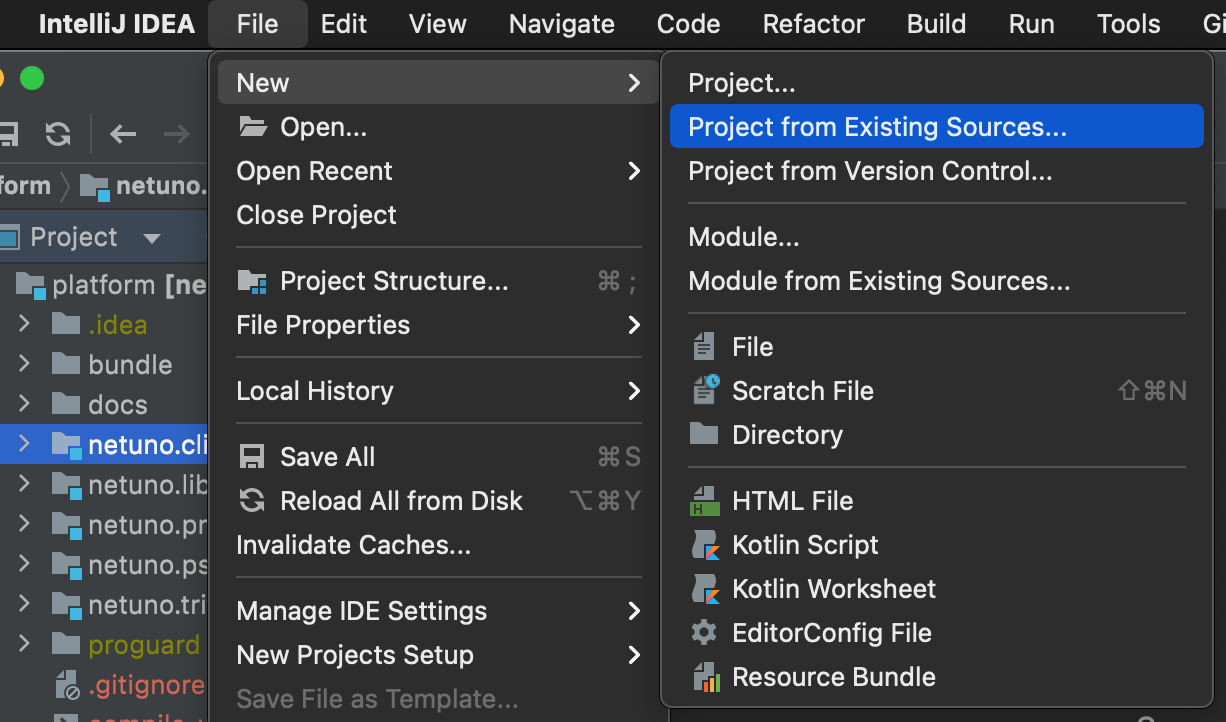1226x722 pixels.
Task: Click the Reload All from Disk toolbar icon
Action: tap(58, 134)
